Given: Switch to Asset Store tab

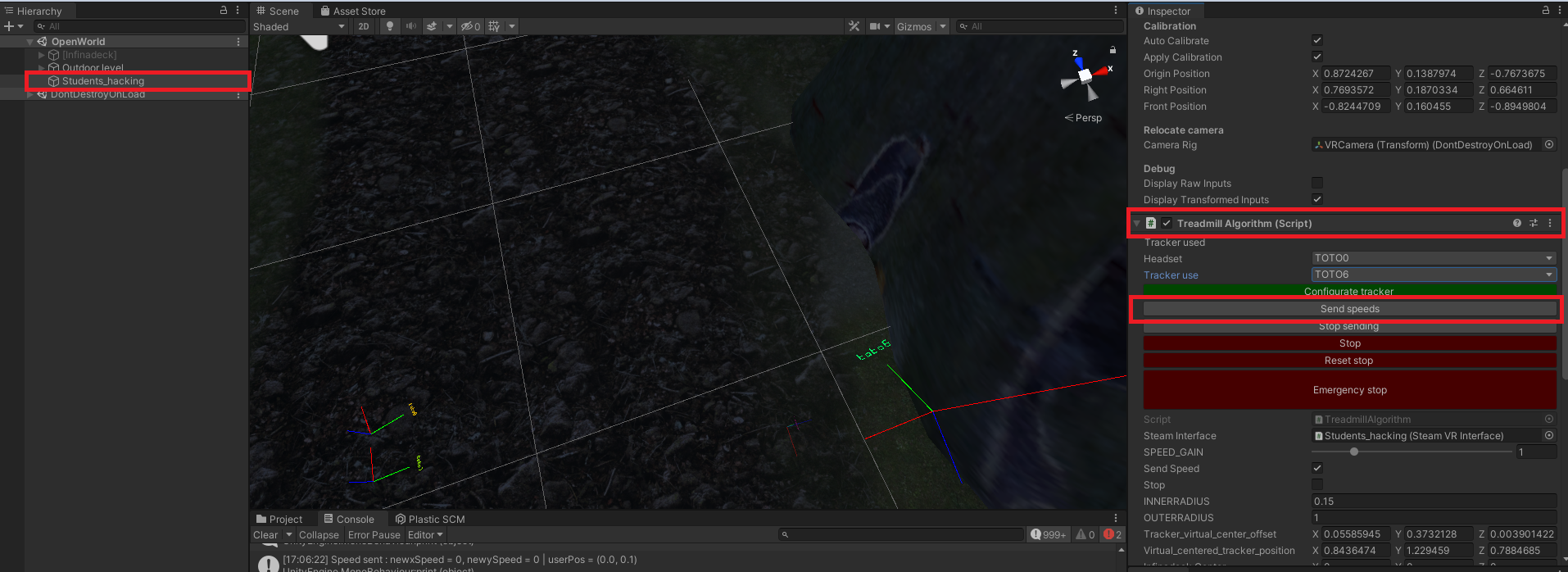Looking at the screenshot, I should (353, 11).
